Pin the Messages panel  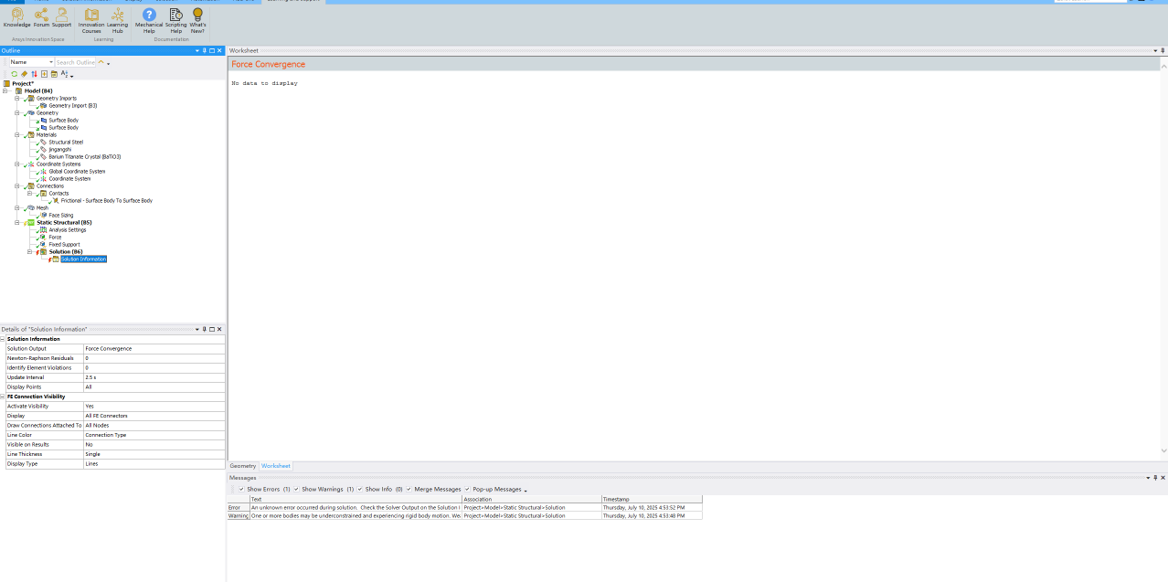pos(1155,478)
